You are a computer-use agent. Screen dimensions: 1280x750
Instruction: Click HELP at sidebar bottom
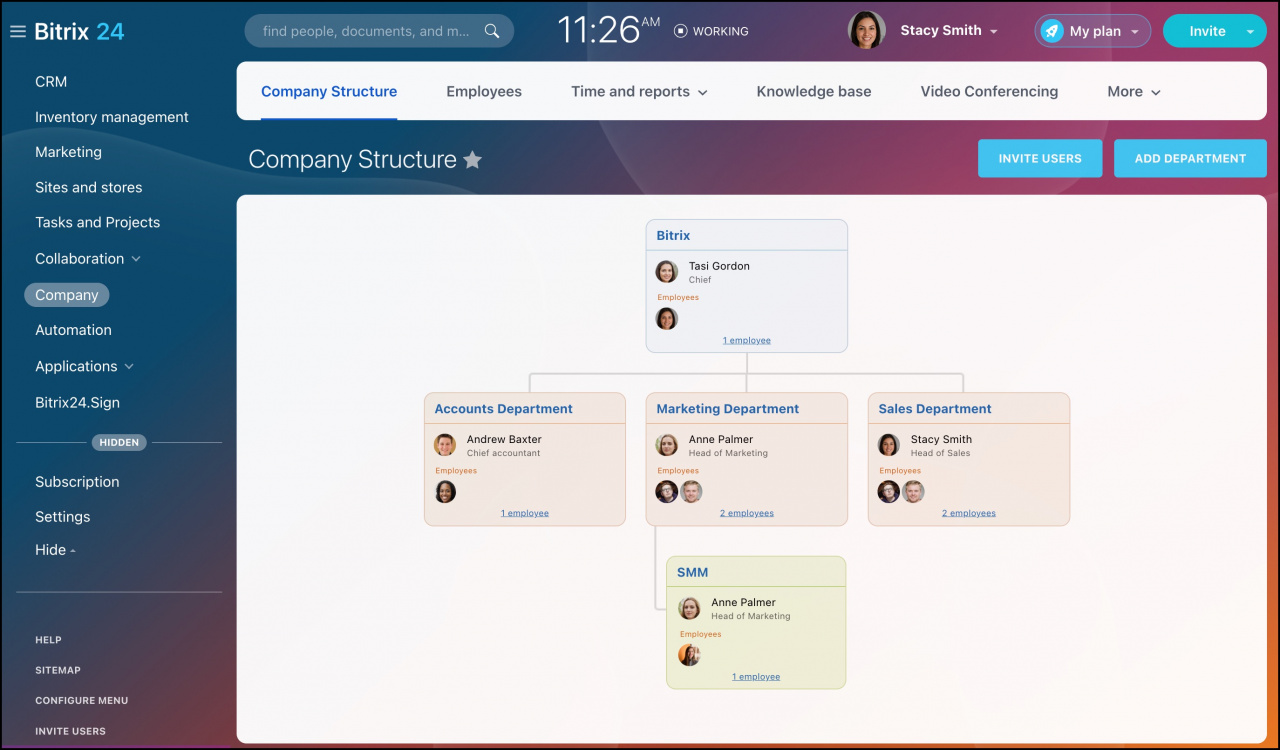click(48, 640)
